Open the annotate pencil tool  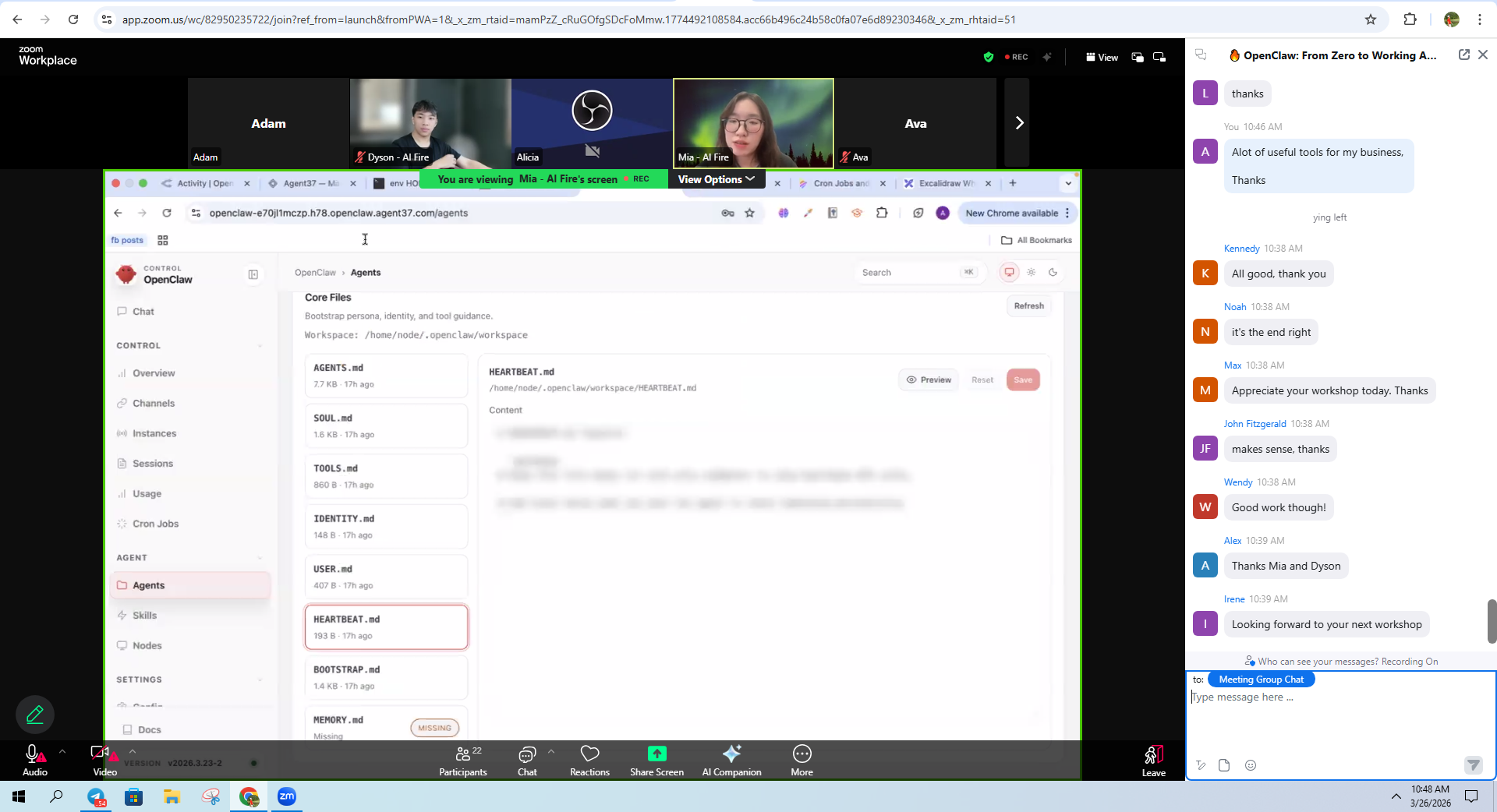35,715
